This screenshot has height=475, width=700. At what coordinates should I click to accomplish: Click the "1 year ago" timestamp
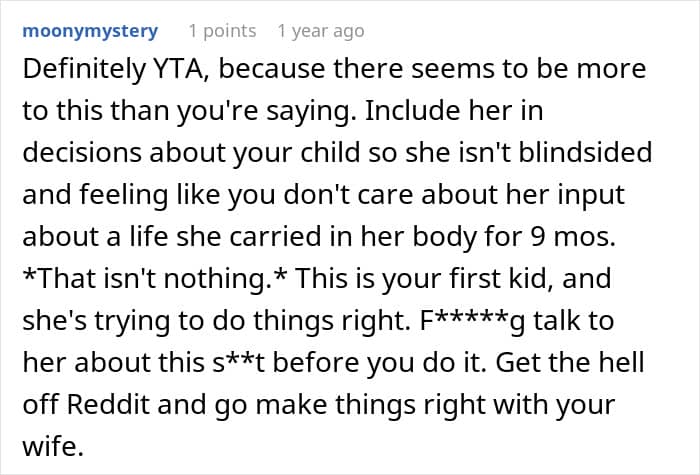coord(321,31)
